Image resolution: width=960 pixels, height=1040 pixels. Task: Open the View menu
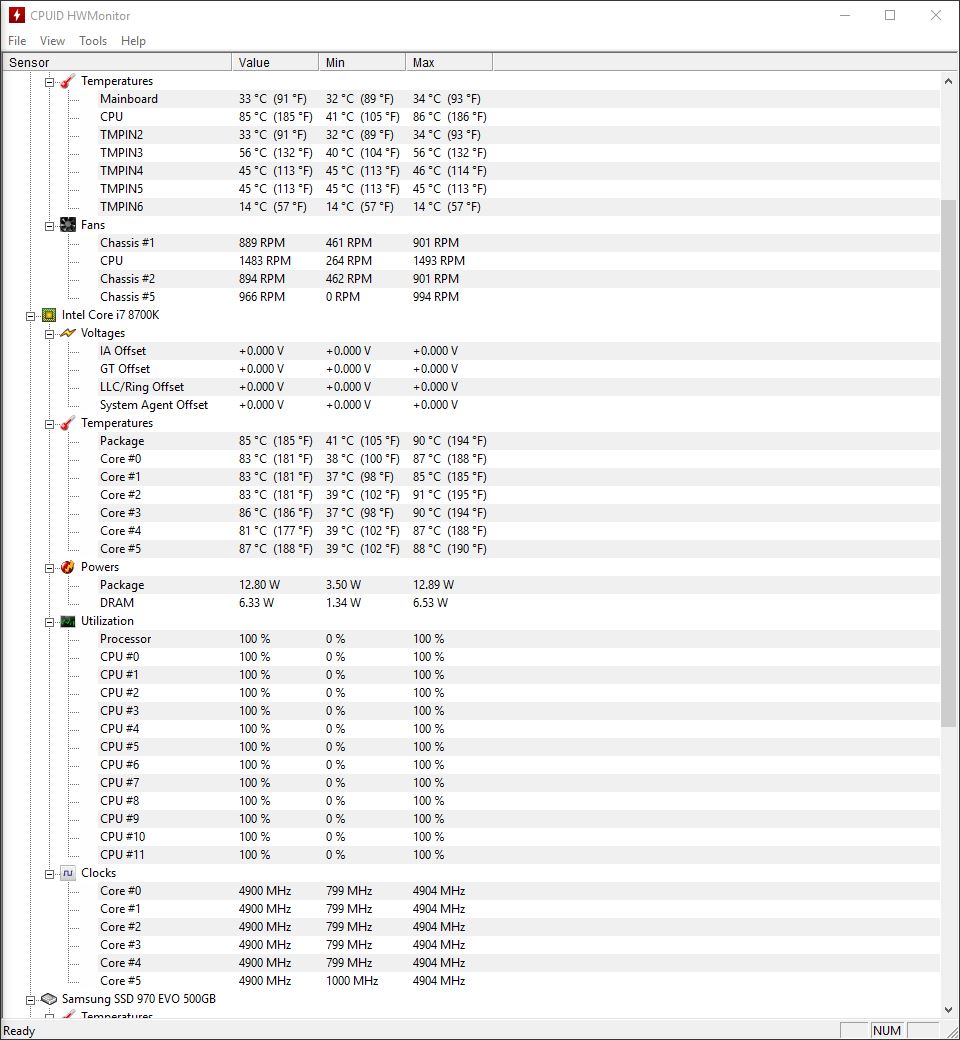(52, 40)
